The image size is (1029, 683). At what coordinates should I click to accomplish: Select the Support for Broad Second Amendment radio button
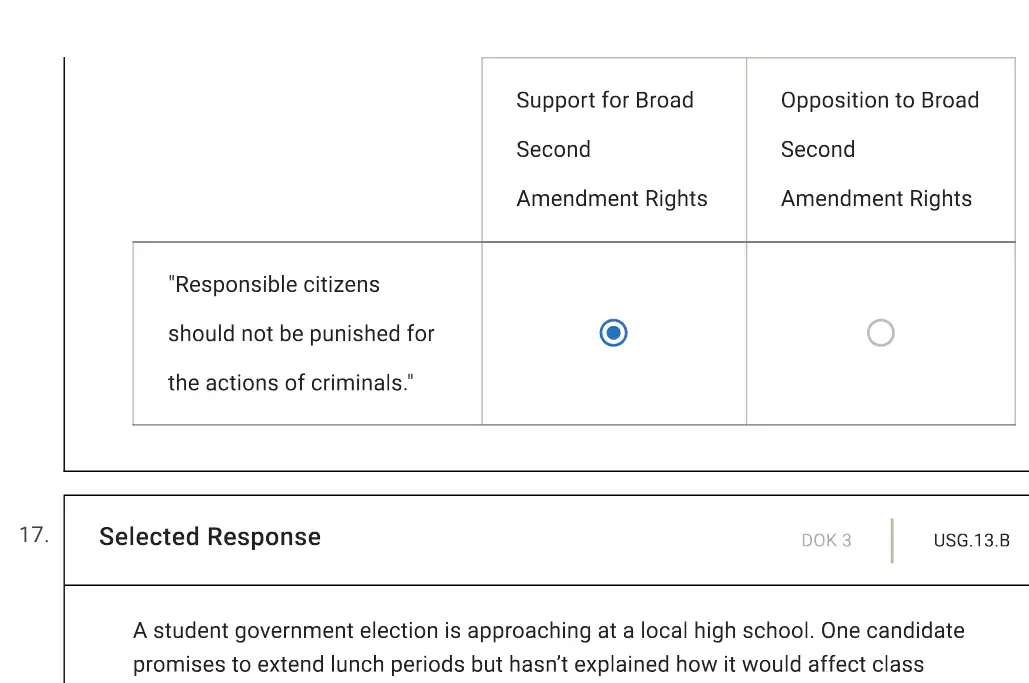click(x=613, y=333)
